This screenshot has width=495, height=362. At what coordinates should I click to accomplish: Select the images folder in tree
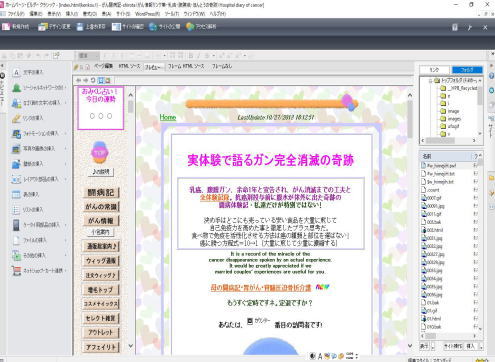tap(451, 119)
